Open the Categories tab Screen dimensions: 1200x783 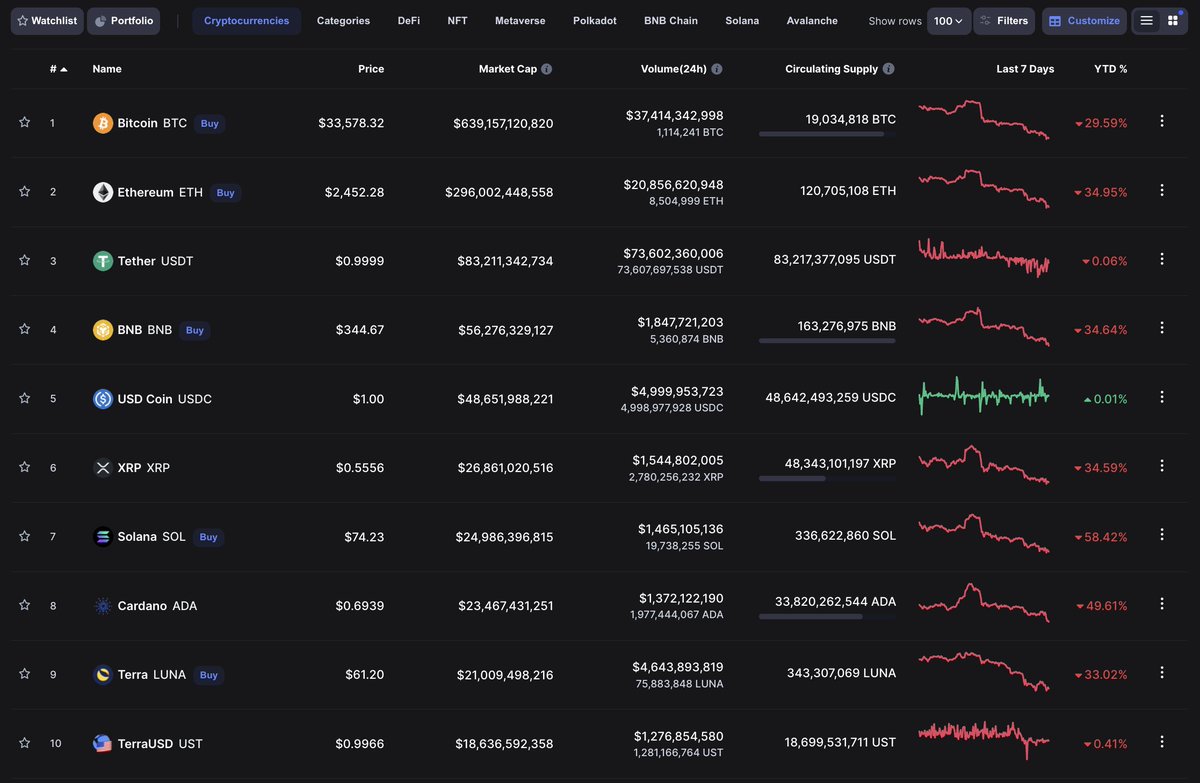[x=343, y=21]
